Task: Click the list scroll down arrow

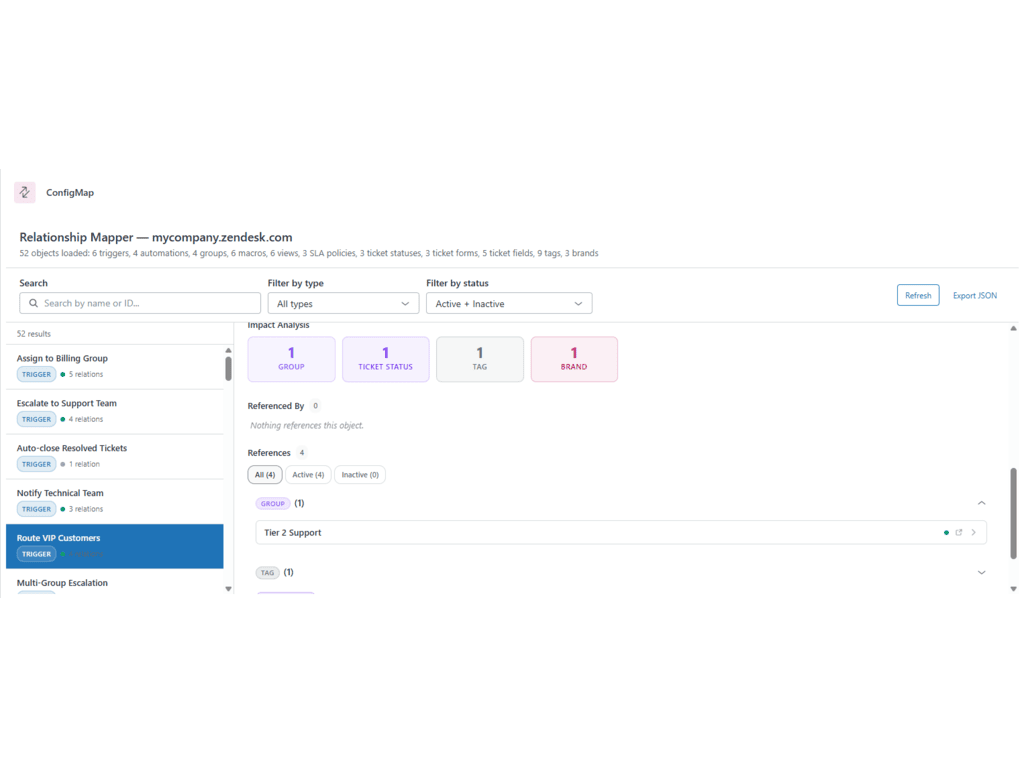Action: pos(228,588)
